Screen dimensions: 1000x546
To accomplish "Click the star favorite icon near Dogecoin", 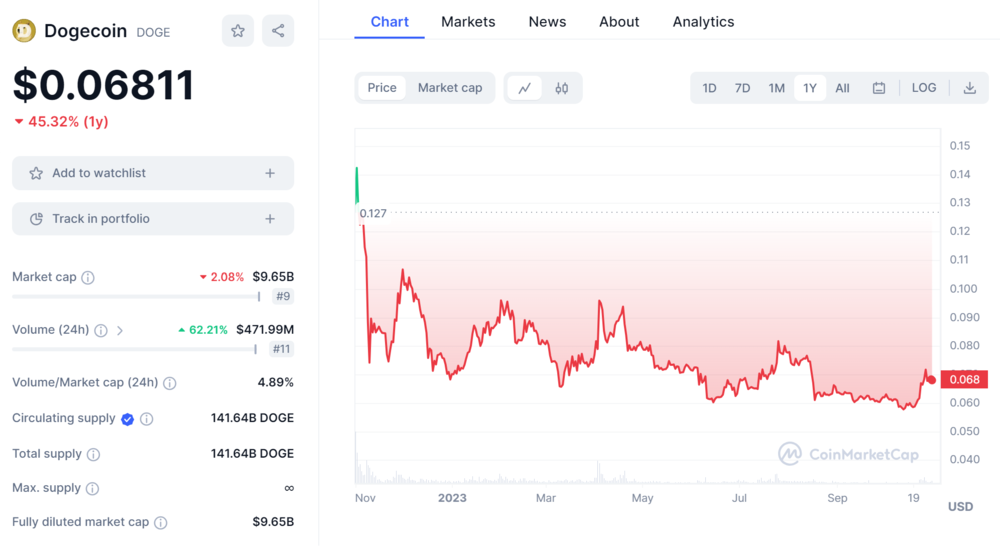I will [238, 31].
